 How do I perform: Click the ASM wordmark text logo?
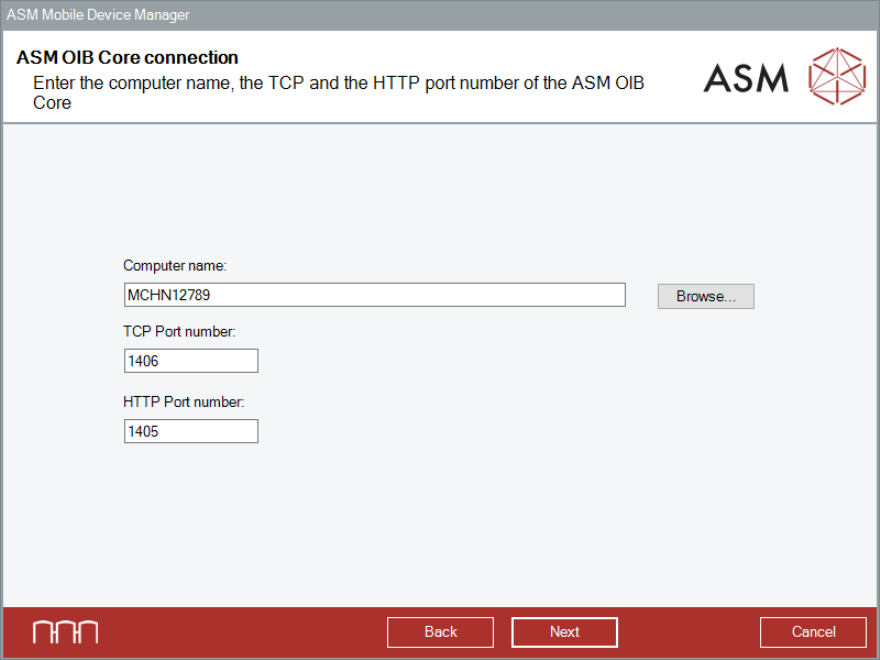click(x=746, y=77)
